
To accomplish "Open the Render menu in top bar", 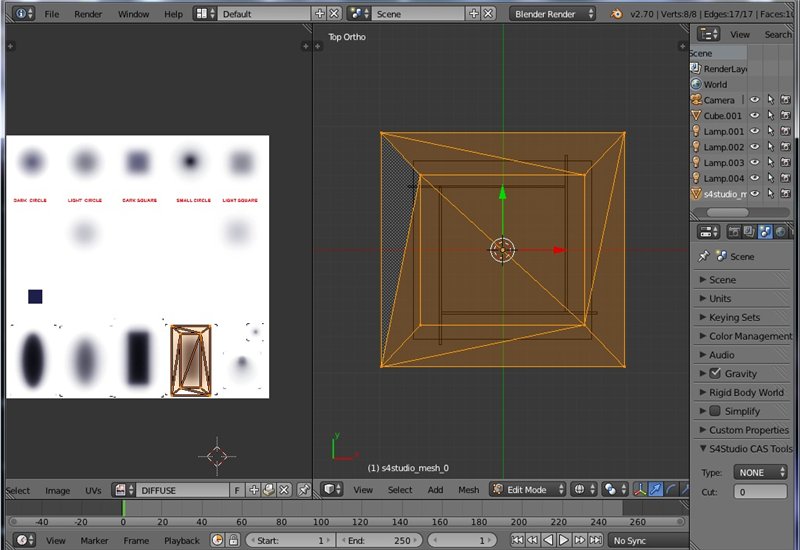I will pyautogui.click(x=88, y=14).
